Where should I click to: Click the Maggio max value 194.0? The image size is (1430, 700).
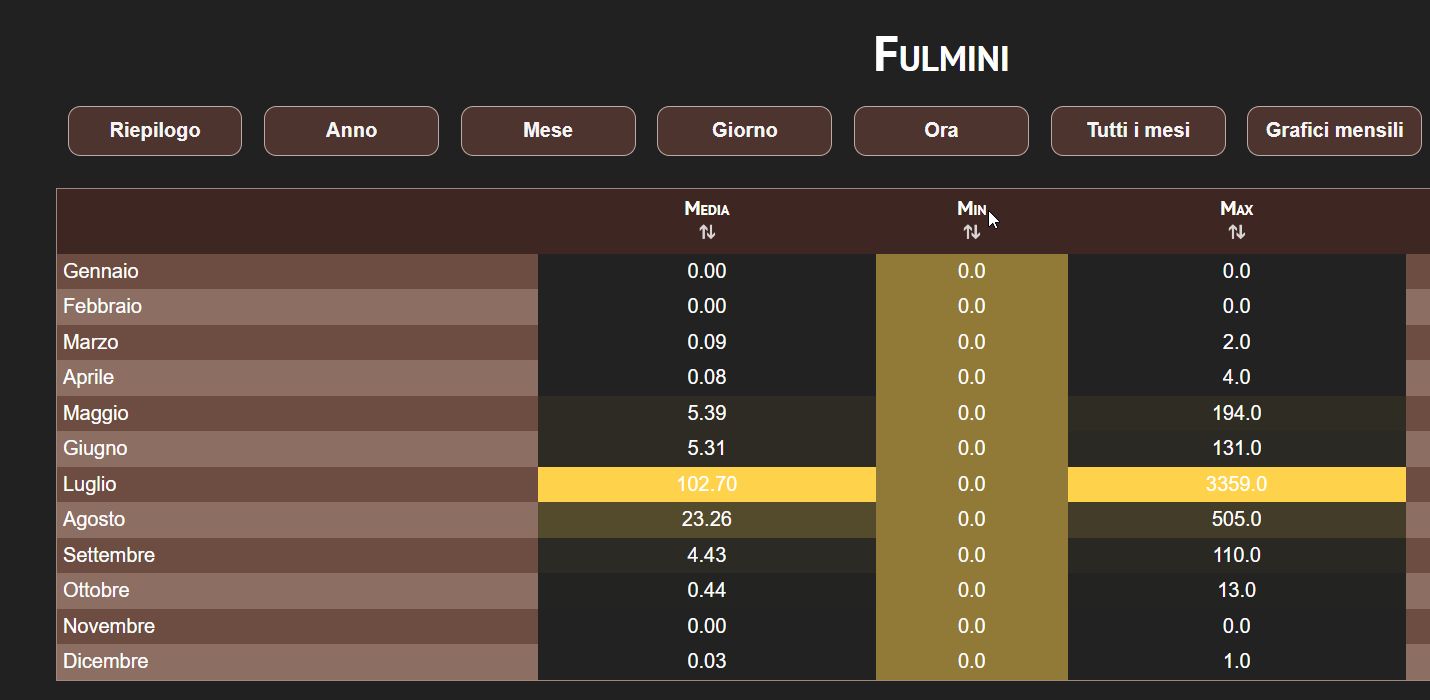(x=1237, y=413)
